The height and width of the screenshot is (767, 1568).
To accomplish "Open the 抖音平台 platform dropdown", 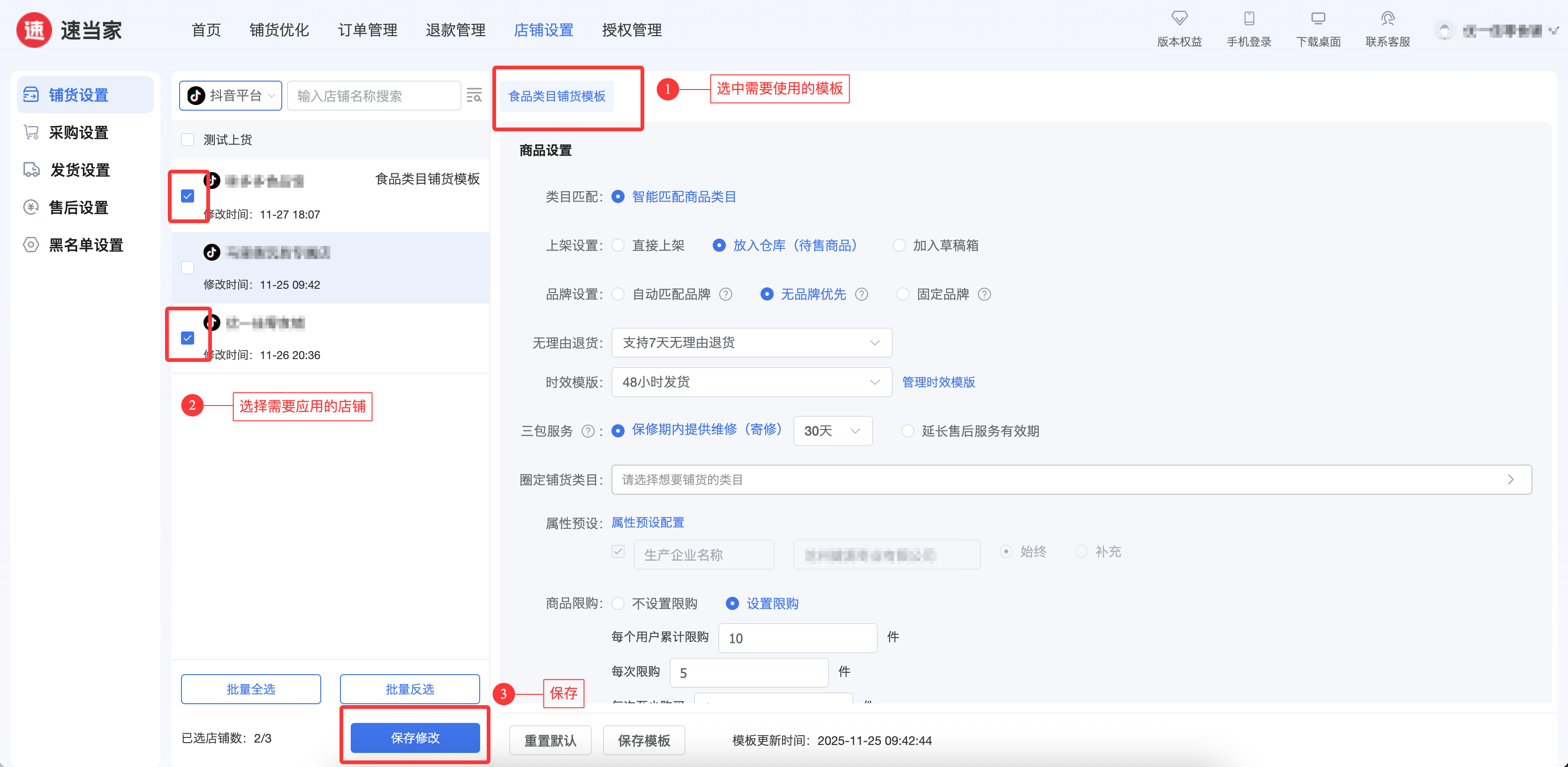I will click(x=231, y=96).
